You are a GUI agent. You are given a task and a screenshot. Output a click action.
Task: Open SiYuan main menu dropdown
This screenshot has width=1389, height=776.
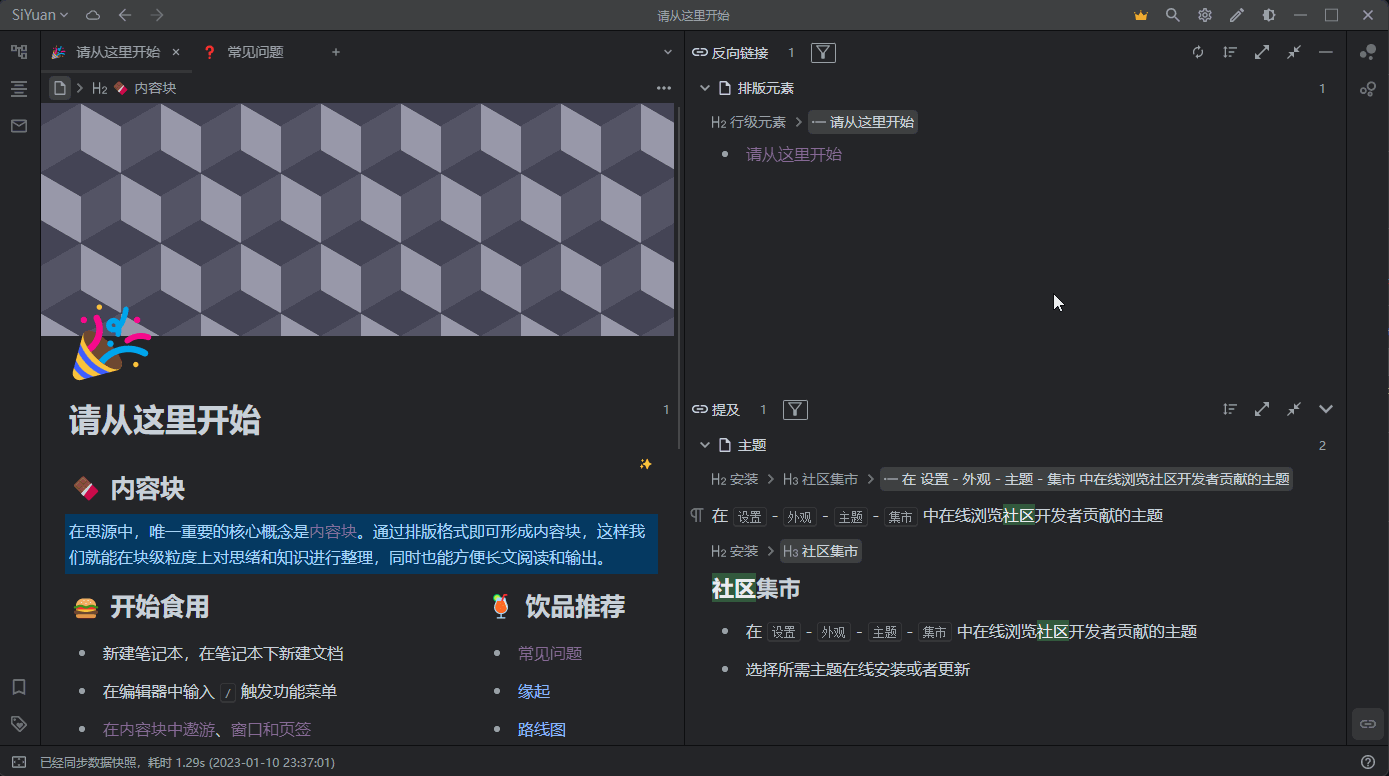coord(40,15)
